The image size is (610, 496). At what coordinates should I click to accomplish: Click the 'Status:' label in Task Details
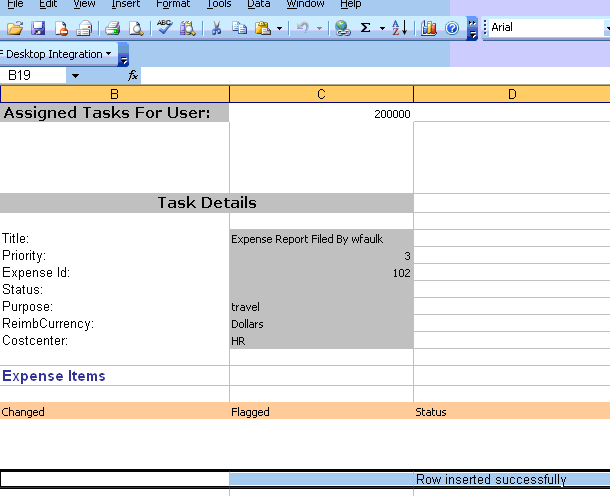tap(114, 289)
